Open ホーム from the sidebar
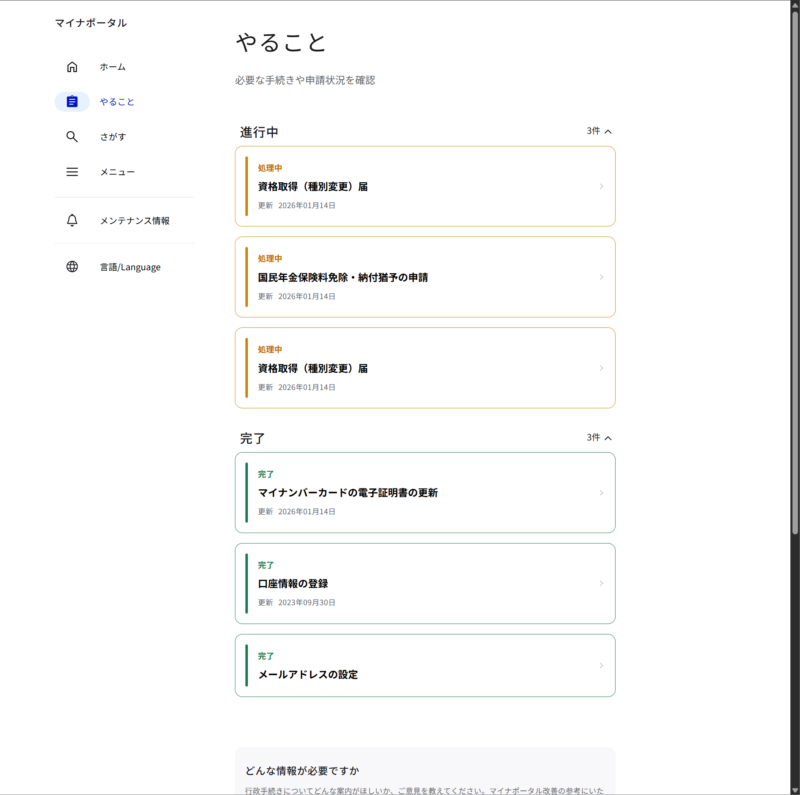800x795 pixels. [112, 67]
